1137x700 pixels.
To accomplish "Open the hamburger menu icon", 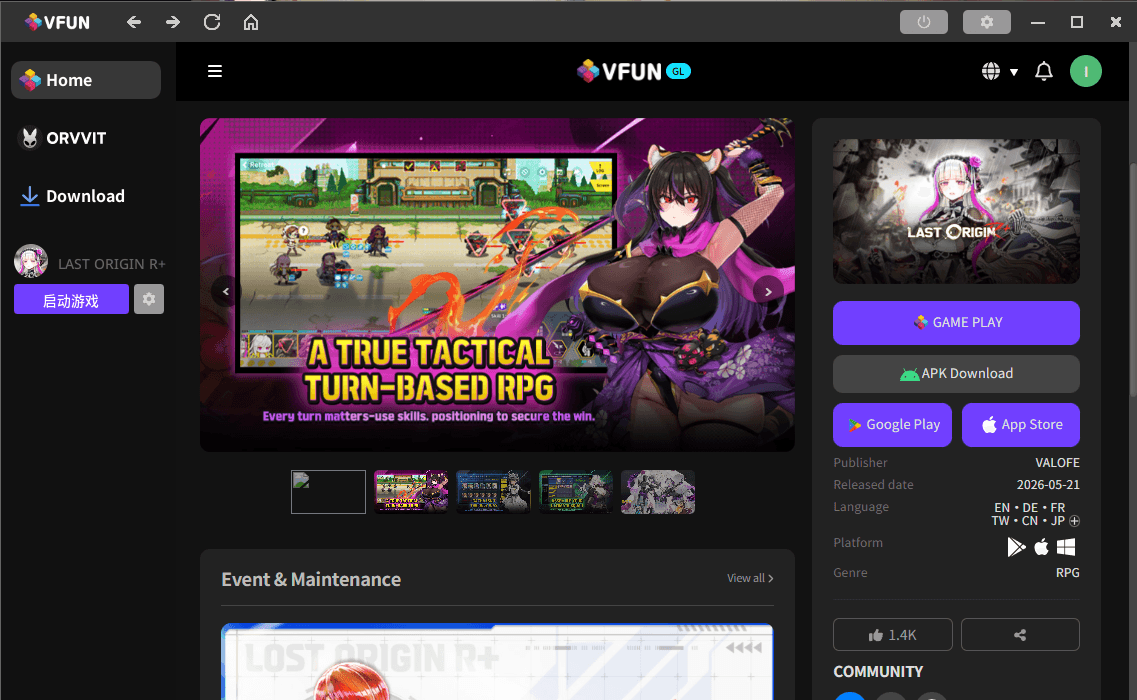I will 215,71.
